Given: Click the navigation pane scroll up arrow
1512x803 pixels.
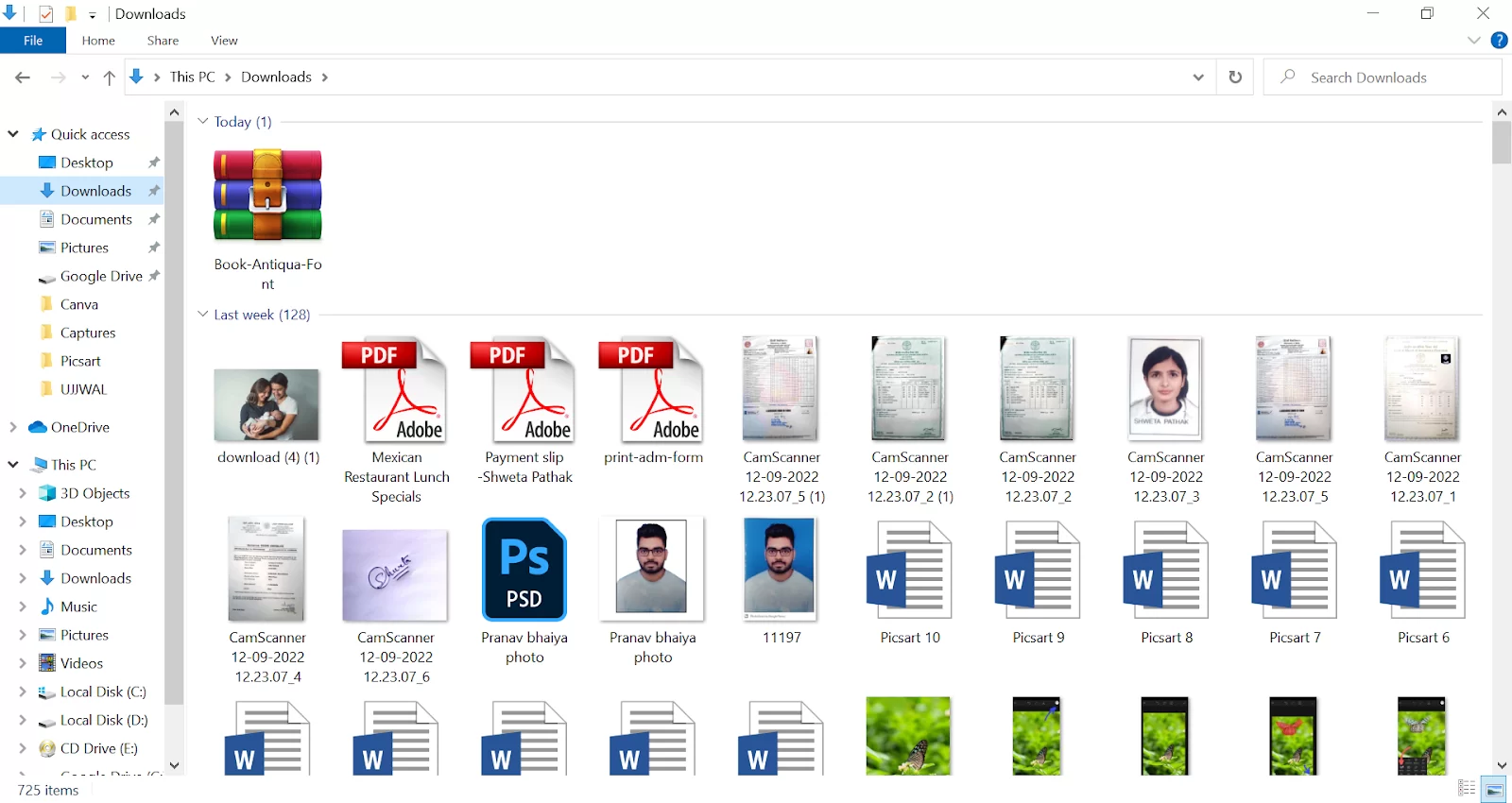Looking at the screenshot, I should [174, 112].
